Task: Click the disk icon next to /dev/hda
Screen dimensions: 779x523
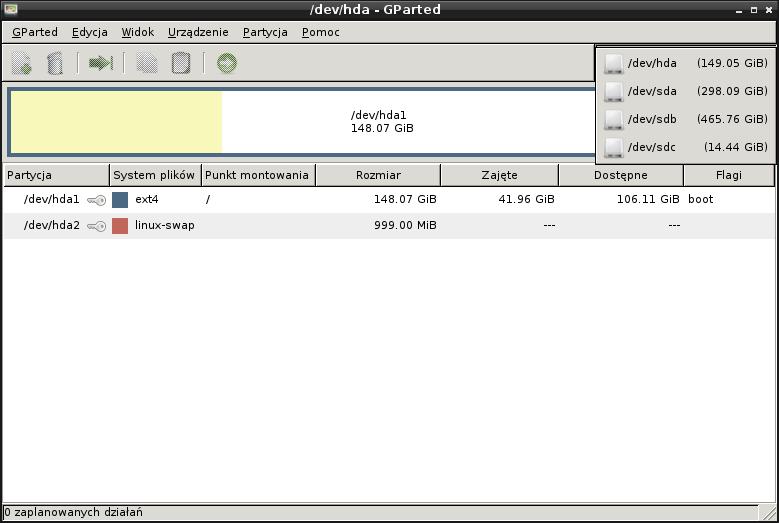Action: tap(613, 64)
